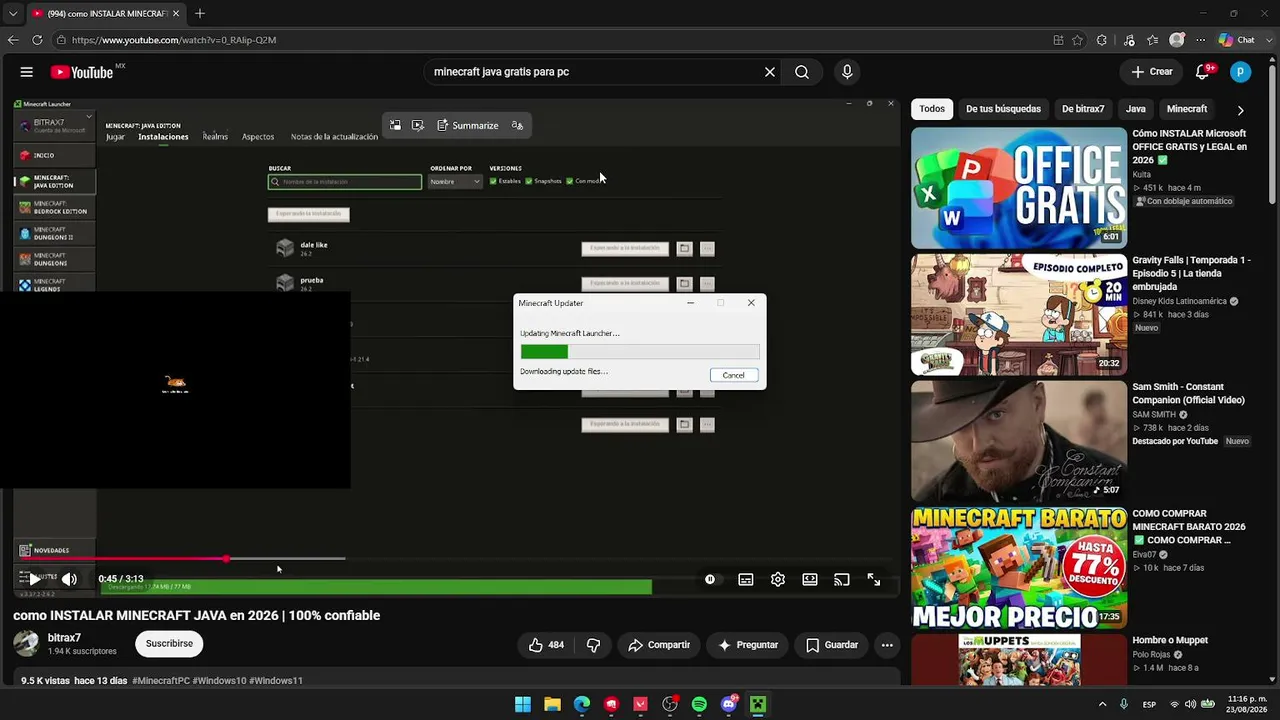Open File Explorer from the taskbar

pyautogui.click(x=552, y=704)
